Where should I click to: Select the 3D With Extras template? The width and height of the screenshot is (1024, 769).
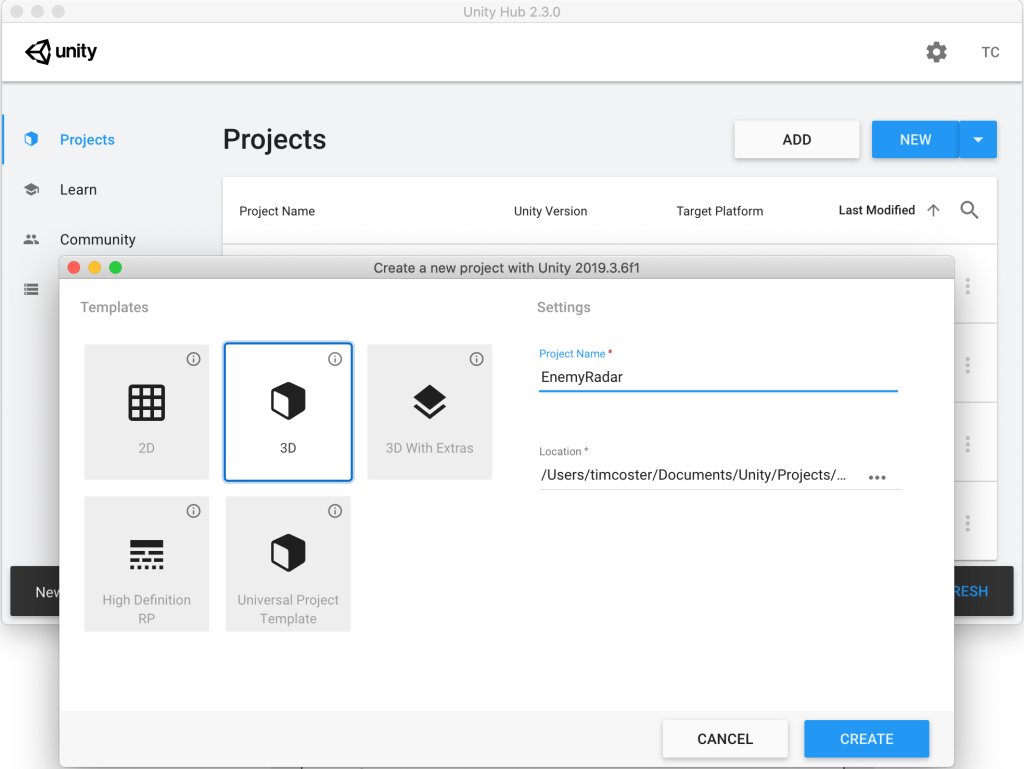pos(429,411)
